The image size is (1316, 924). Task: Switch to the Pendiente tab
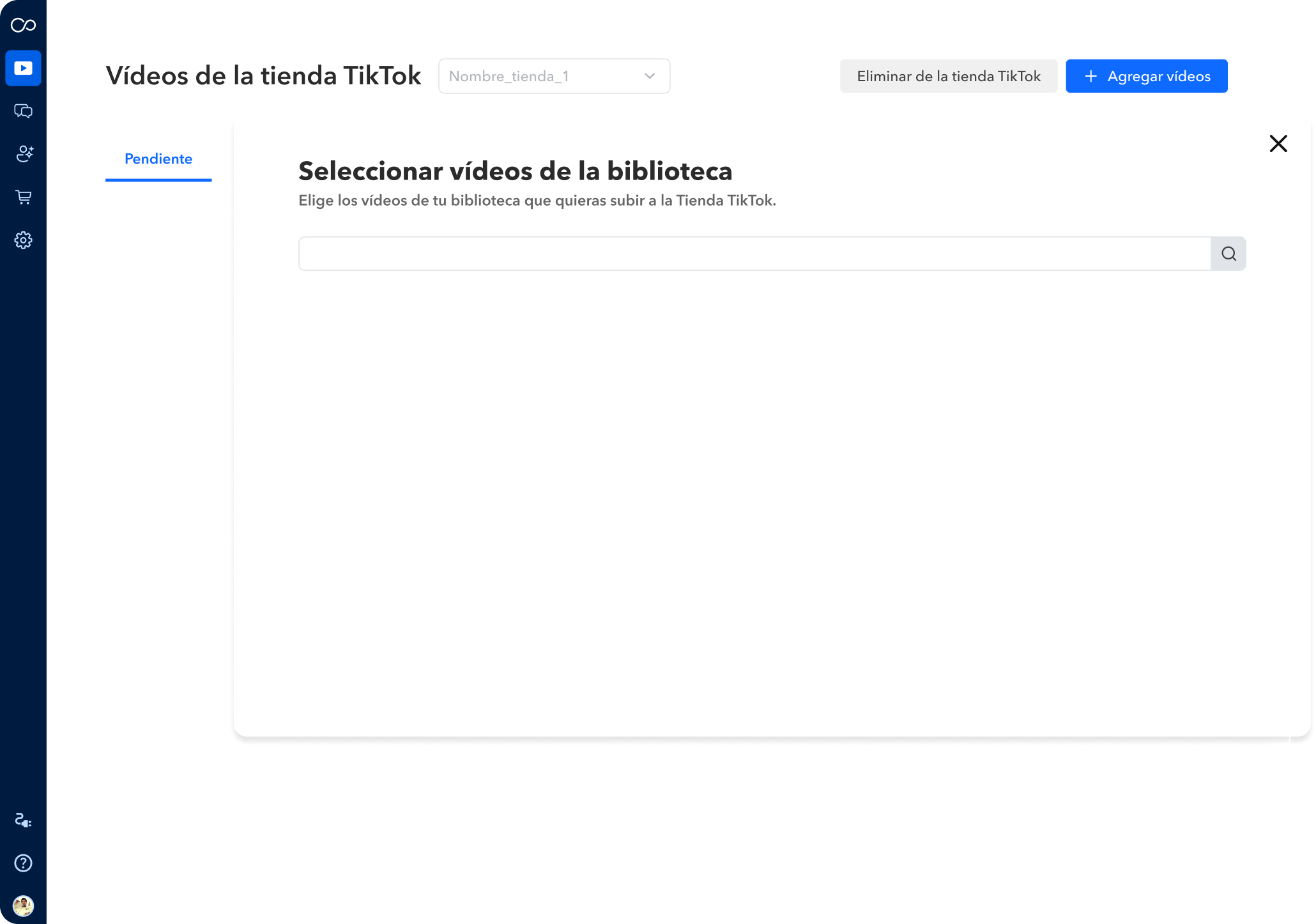coord(158,159)
